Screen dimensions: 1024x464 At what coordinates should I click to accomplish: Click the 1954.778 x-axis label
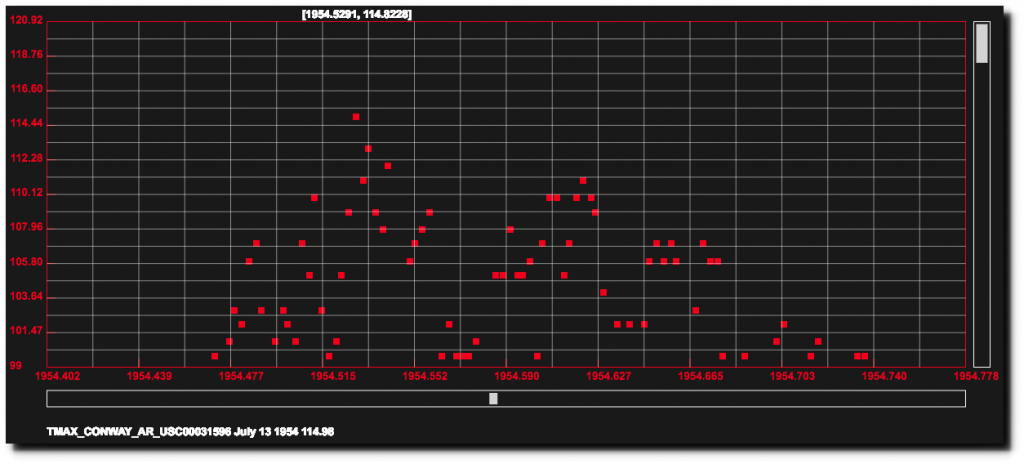[977, 376]
